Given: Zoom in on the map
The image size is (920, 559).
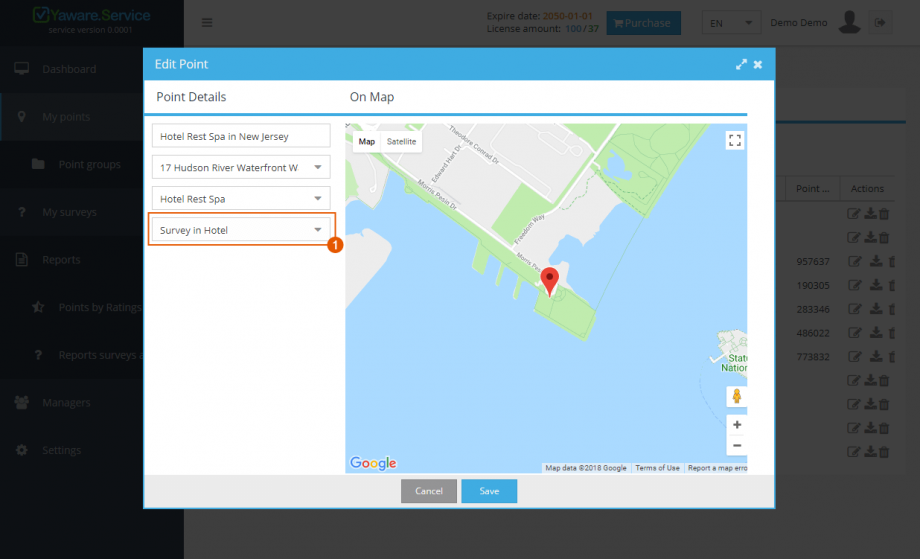Looking at the screenshot, I should point(737,425).
